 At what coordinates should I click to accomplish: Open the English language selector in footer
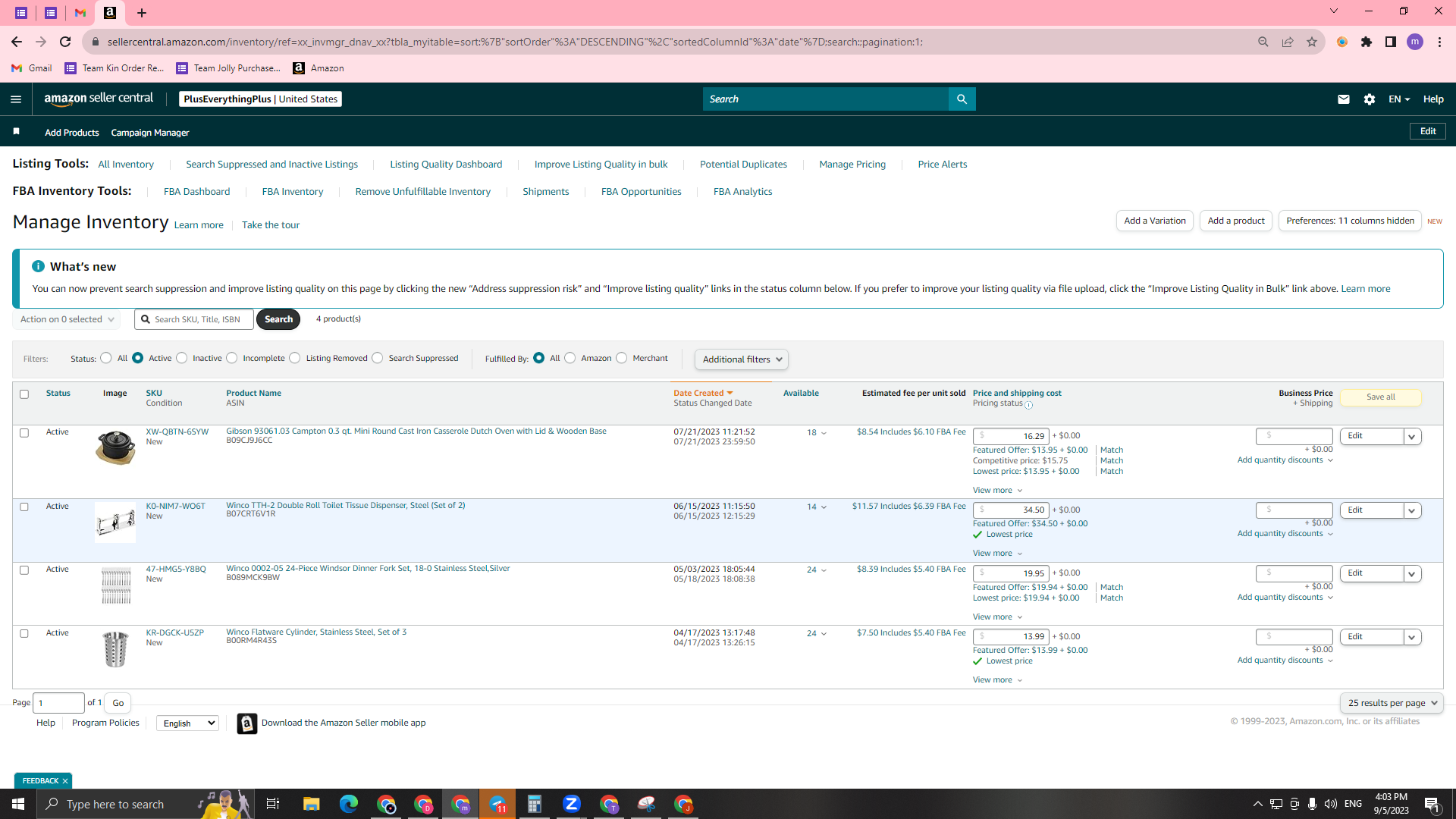point(187,723)
